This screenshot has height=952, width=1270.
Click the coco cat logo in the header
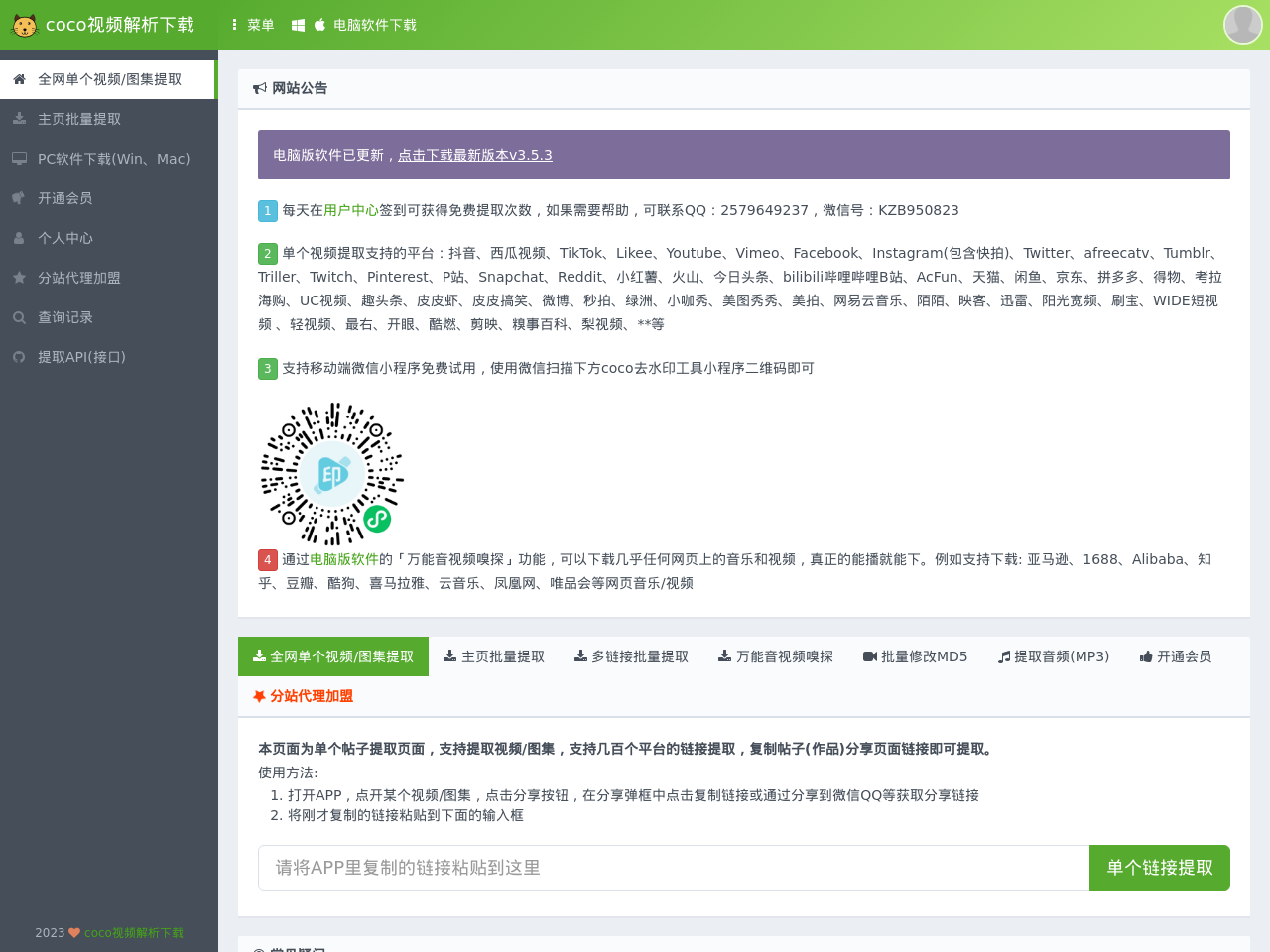coord(24,24)
